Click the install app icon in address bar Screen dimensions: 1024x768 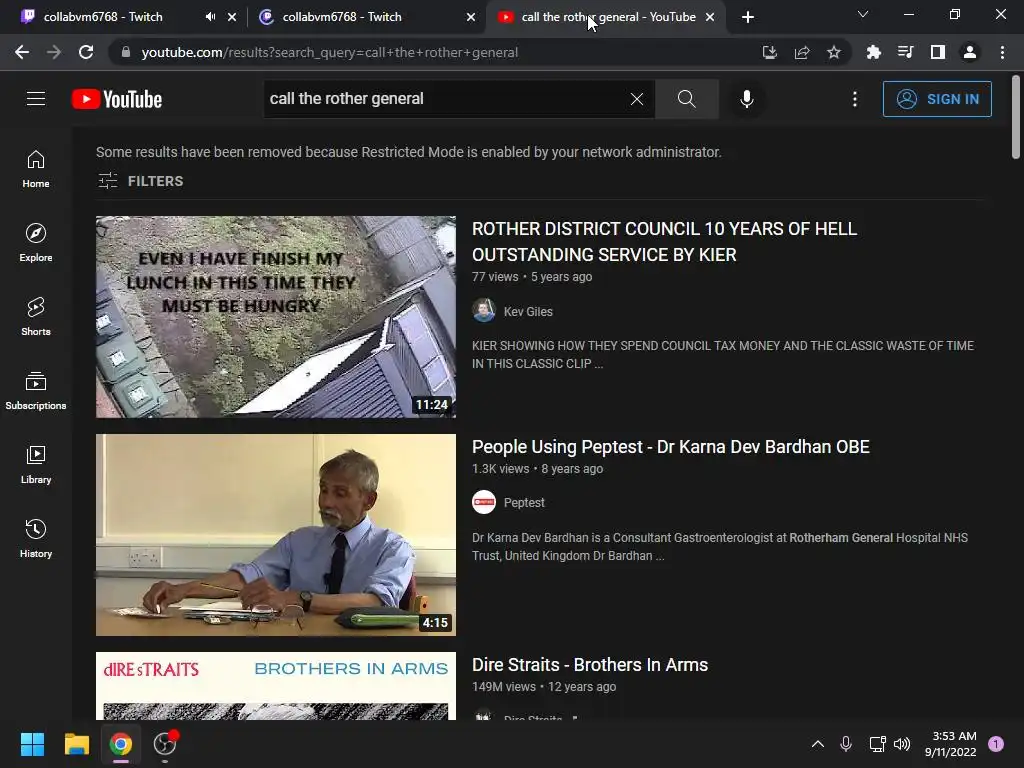(x=770, y=52)
